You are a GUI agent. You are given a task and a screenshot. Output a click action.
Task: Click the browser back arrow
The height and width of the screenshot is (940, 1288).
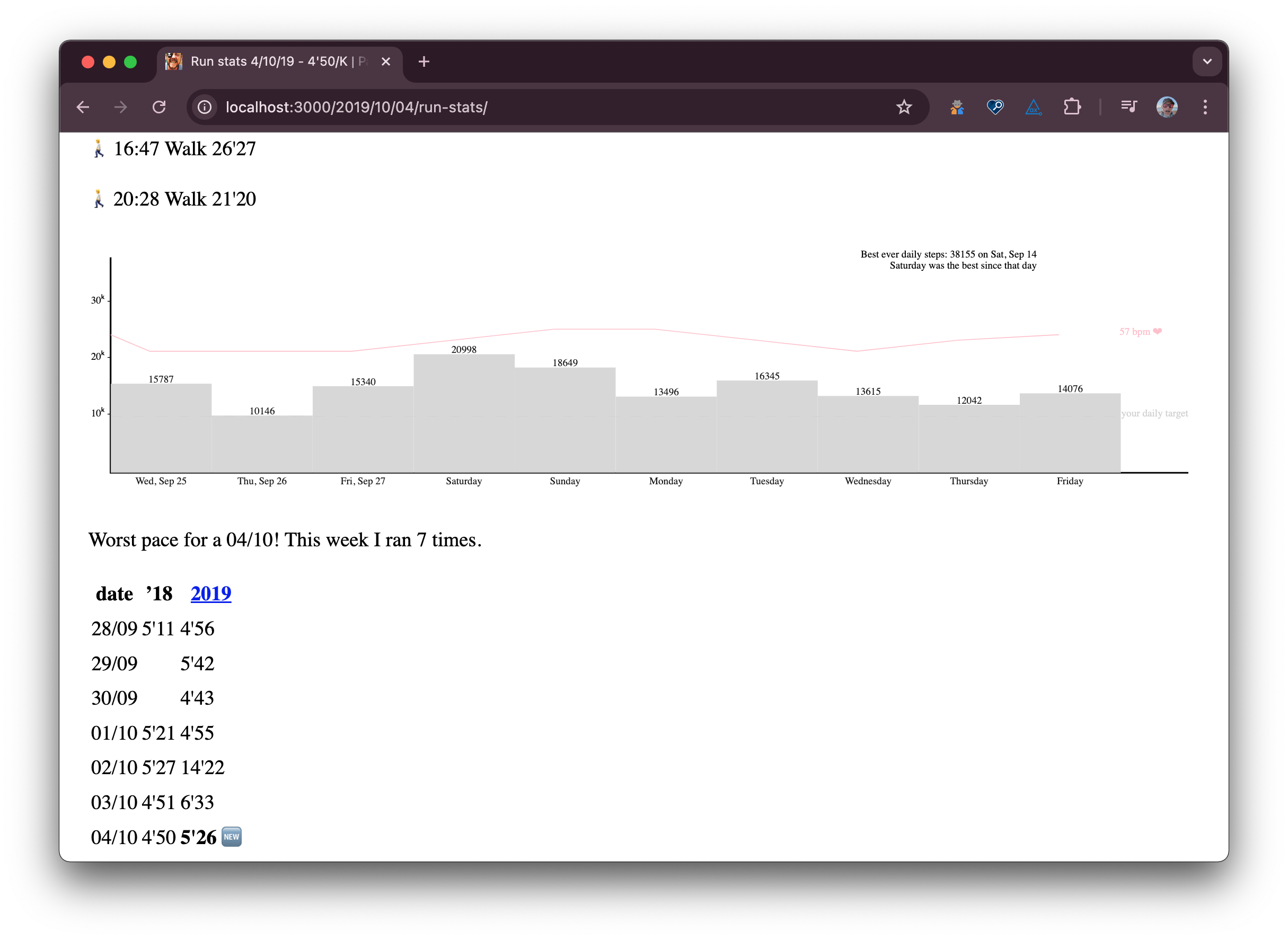click(x=83, y=107)
